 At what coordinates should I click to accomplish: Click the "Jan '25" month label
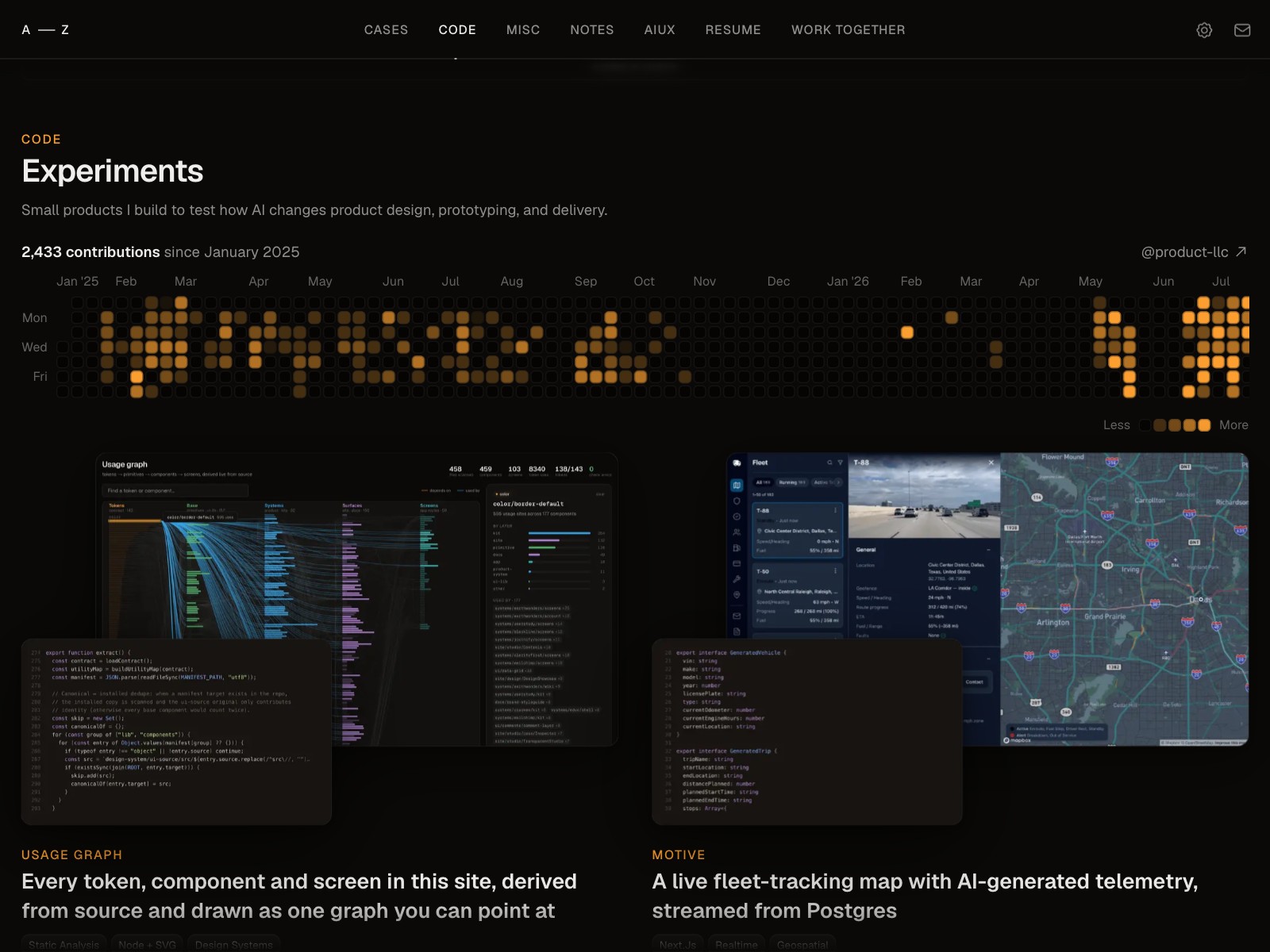78,281
